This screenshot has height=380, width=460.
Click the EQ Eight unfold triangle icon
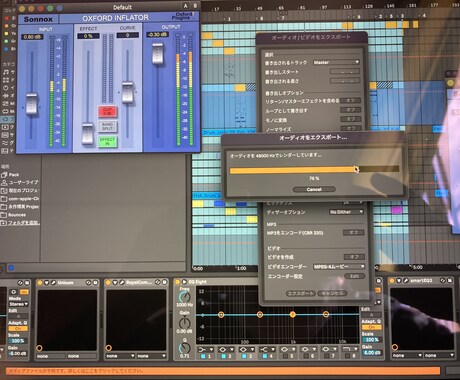(x=184, y=282)
